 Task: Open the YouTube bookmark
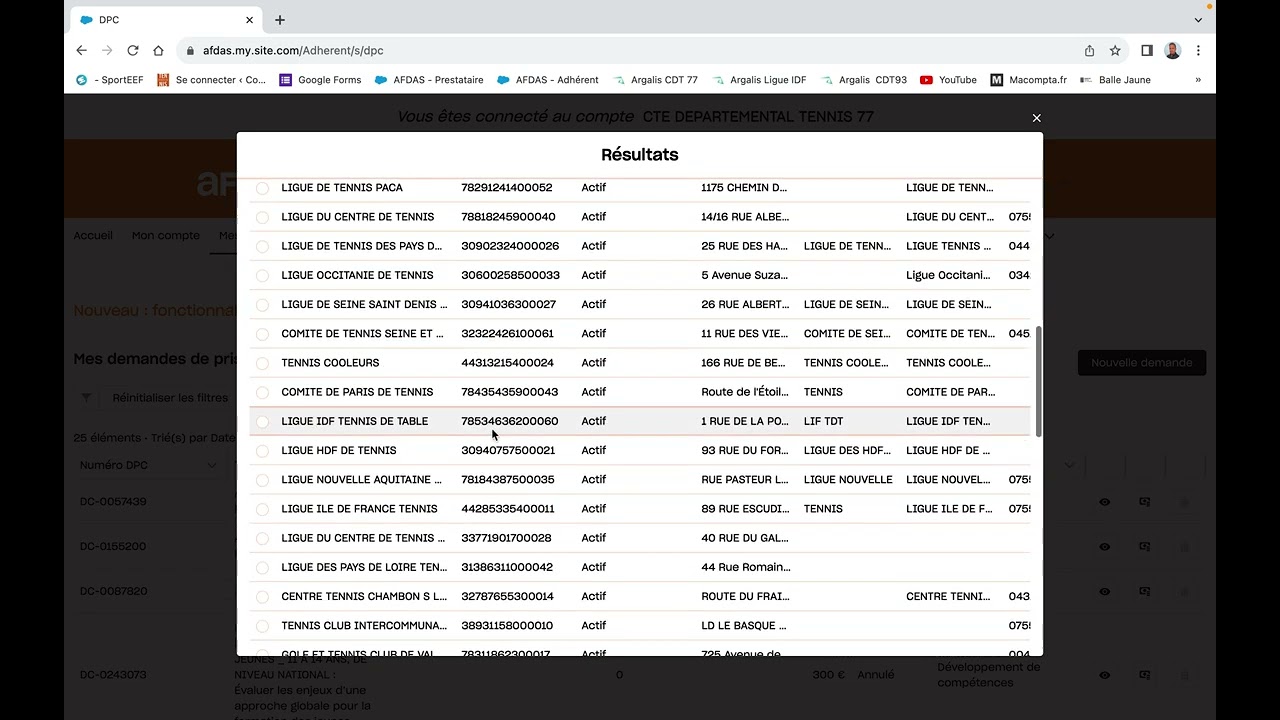click(x=948, y=80)
